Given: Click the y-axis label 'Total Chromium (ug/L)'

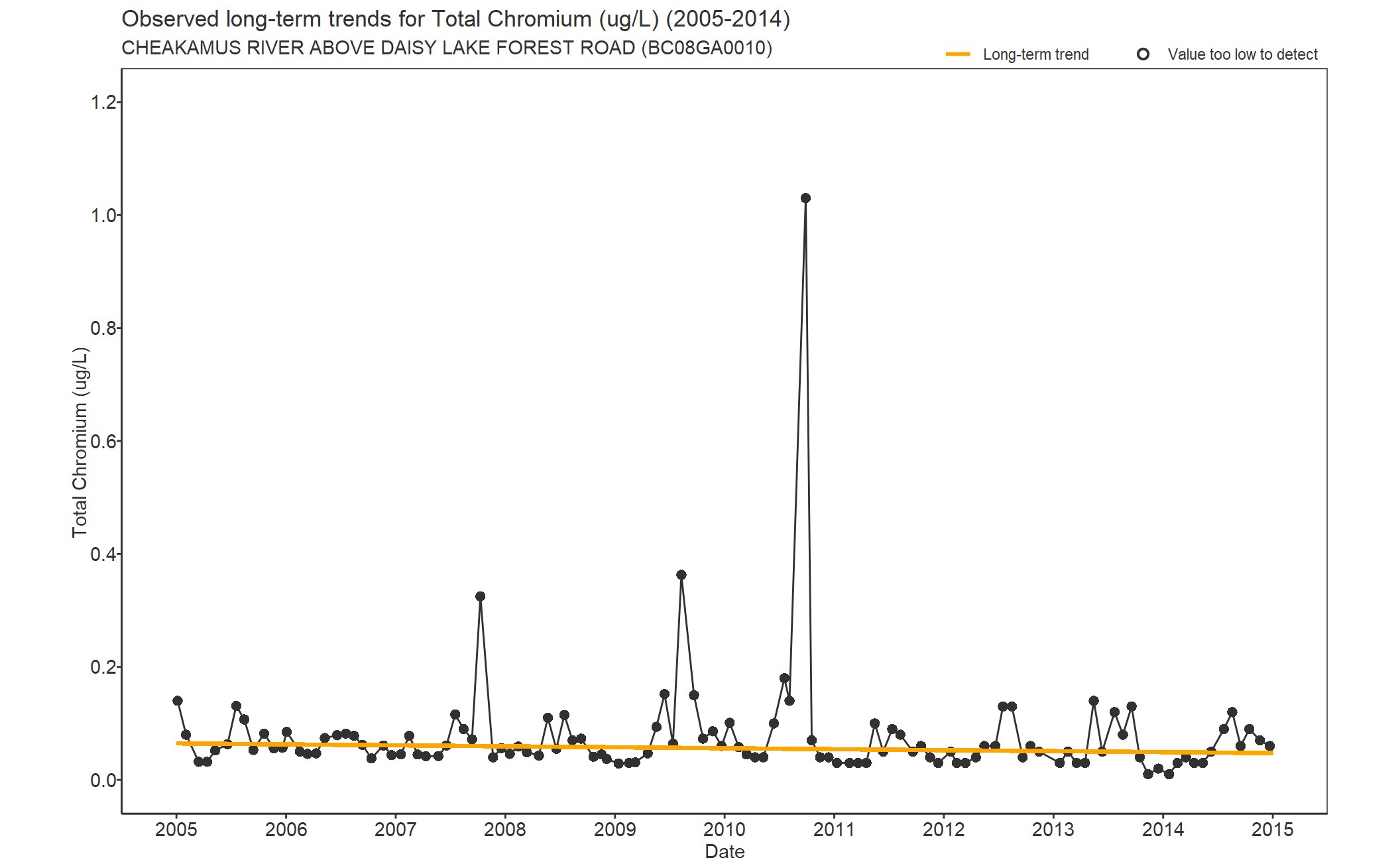Looking at the screenshot, I should 80,442.
